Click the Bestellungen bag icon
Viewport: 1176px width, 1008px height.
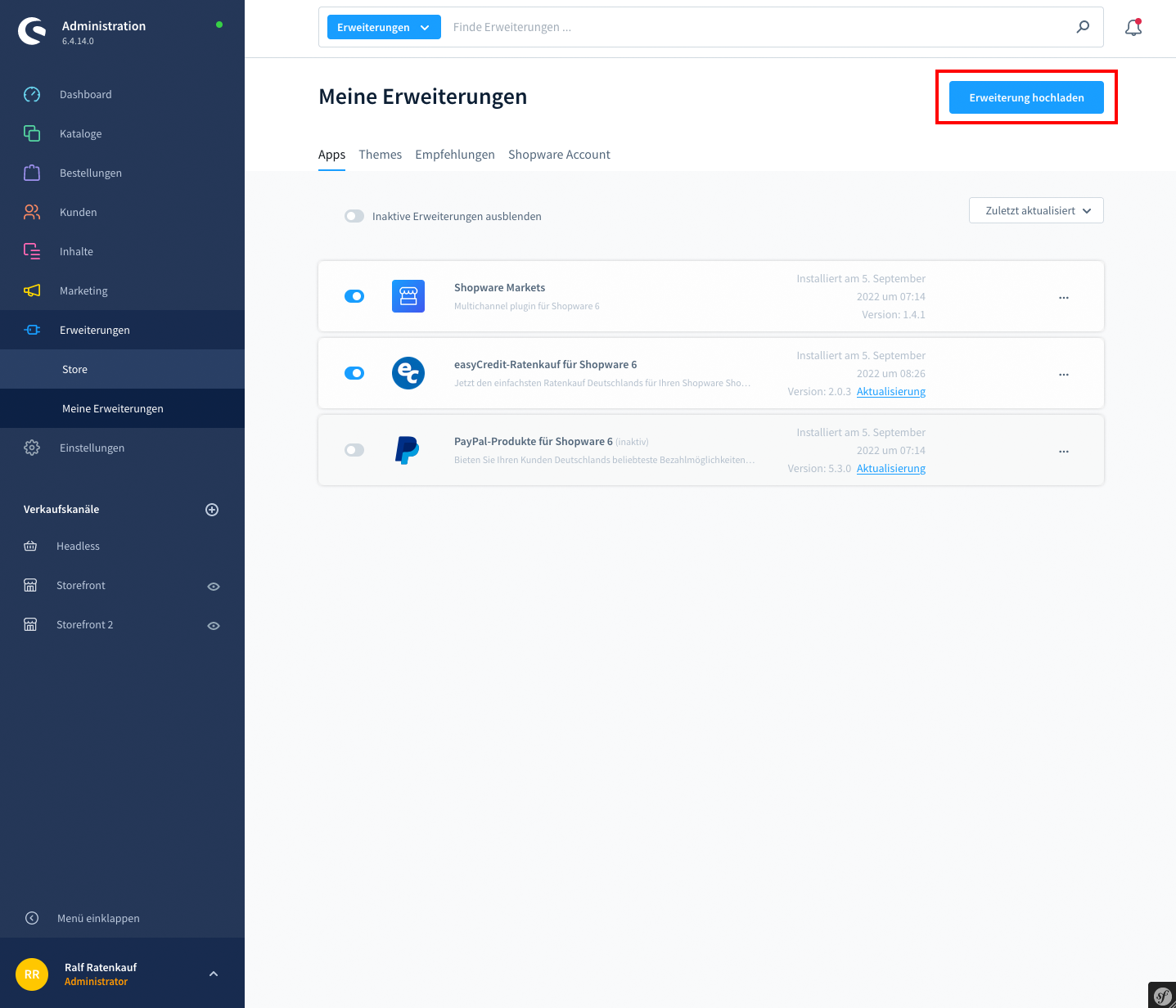32,173
